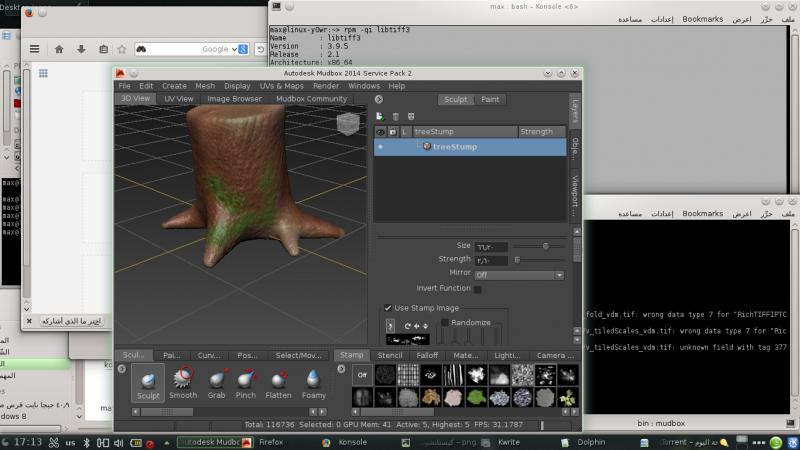This screenshot has width=800, height=450.
Task: Click the apps grid icon in Firefox page
Action: 43,73
